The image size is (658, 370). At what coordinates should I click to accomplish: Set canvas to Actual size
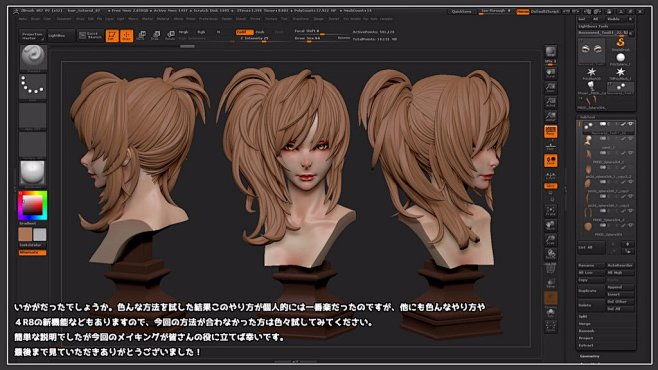(551, 102)
